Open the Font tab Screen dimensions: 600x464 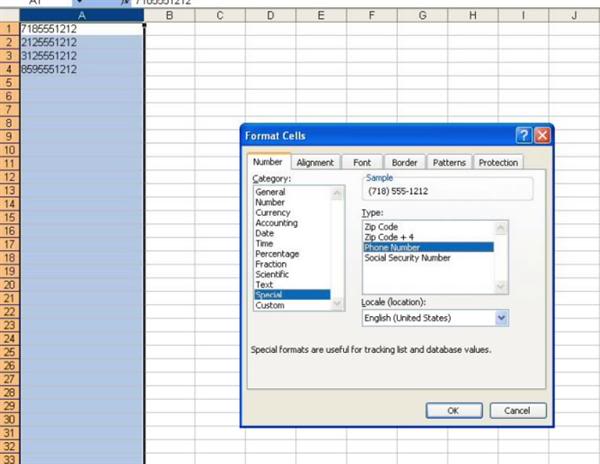coord(361,162)
